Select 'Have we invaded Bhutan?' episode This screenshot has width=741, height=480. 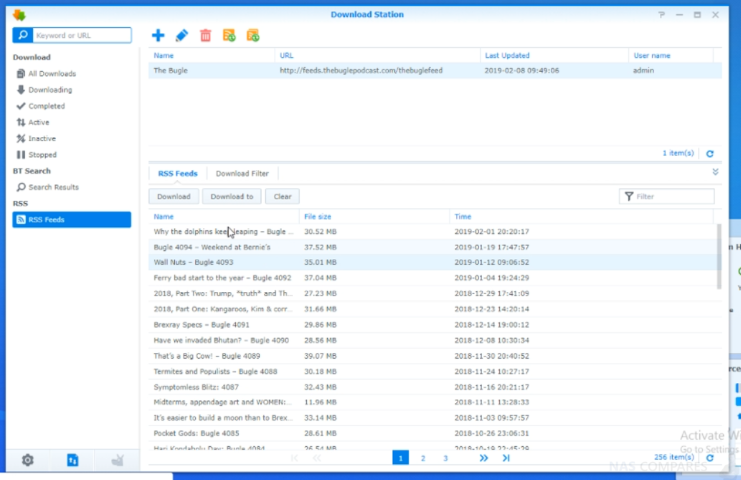(x=435, y=340)
